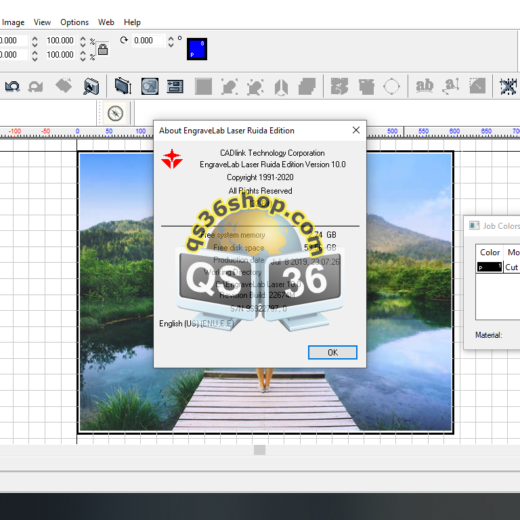
Task: Click the greyed circle-with-nodes toolbar icon
Action: 392,87
